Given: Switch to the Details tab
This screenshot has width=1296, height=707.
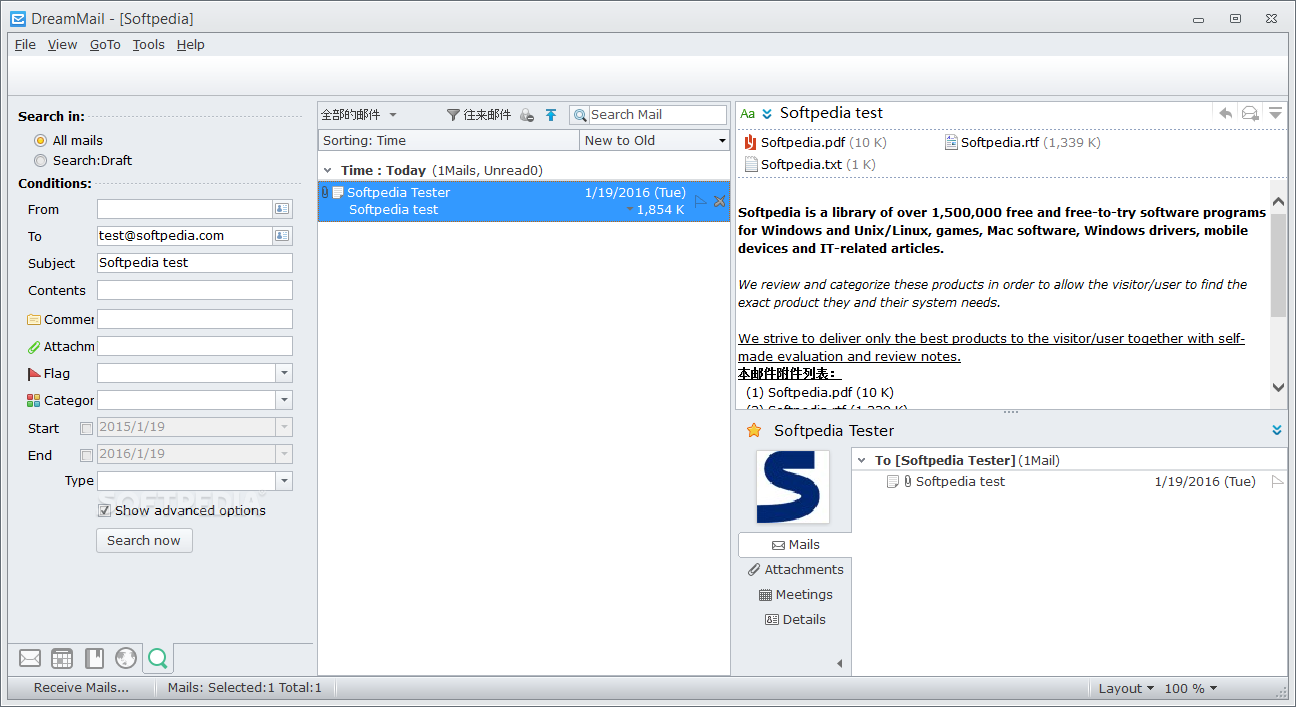Looking at the screenshot, I should click(x=795, y=619).
